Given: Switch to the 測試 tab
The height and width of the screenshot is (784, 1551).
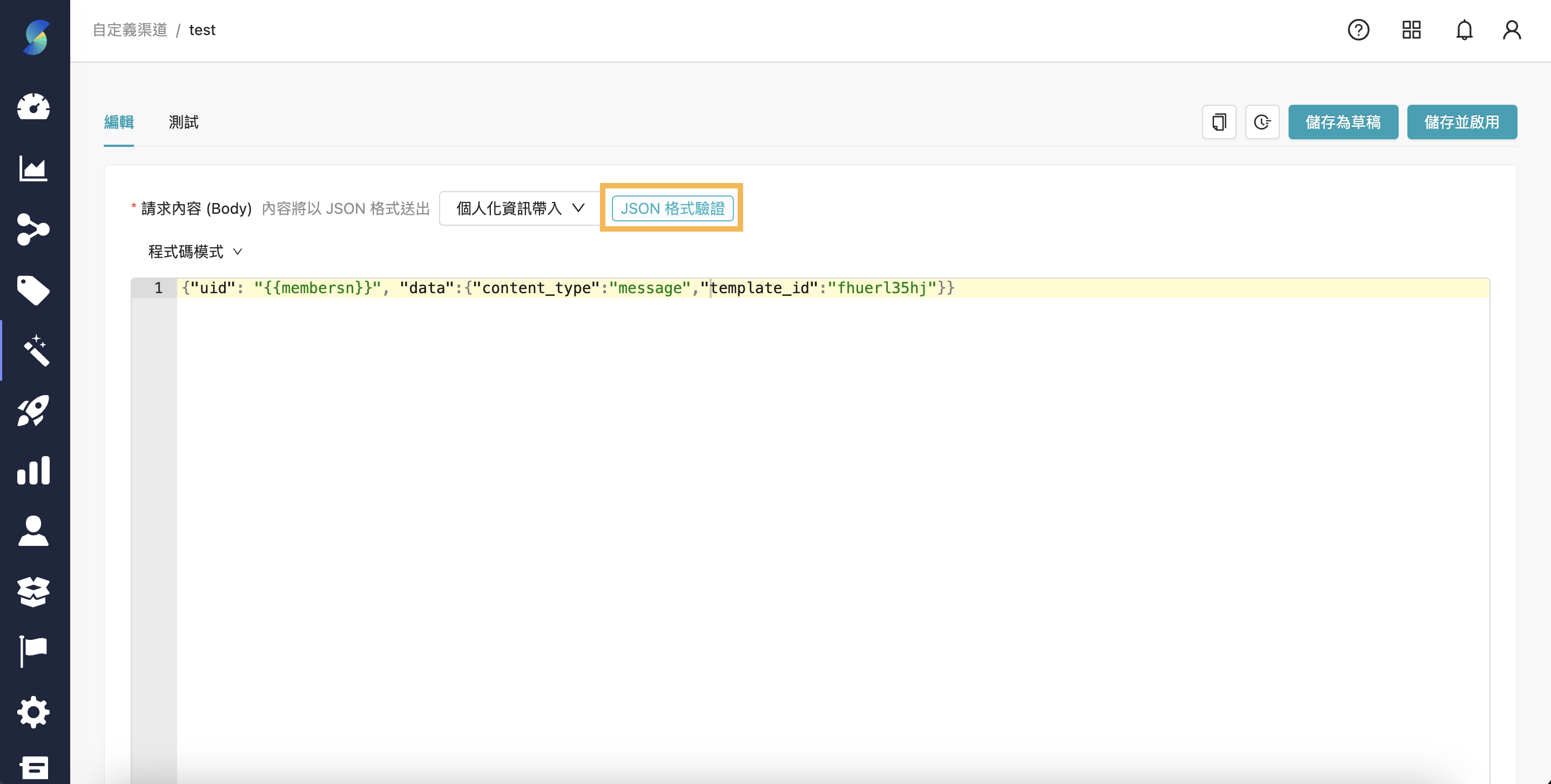Looking at the screenshot, I should click(184, 122).
